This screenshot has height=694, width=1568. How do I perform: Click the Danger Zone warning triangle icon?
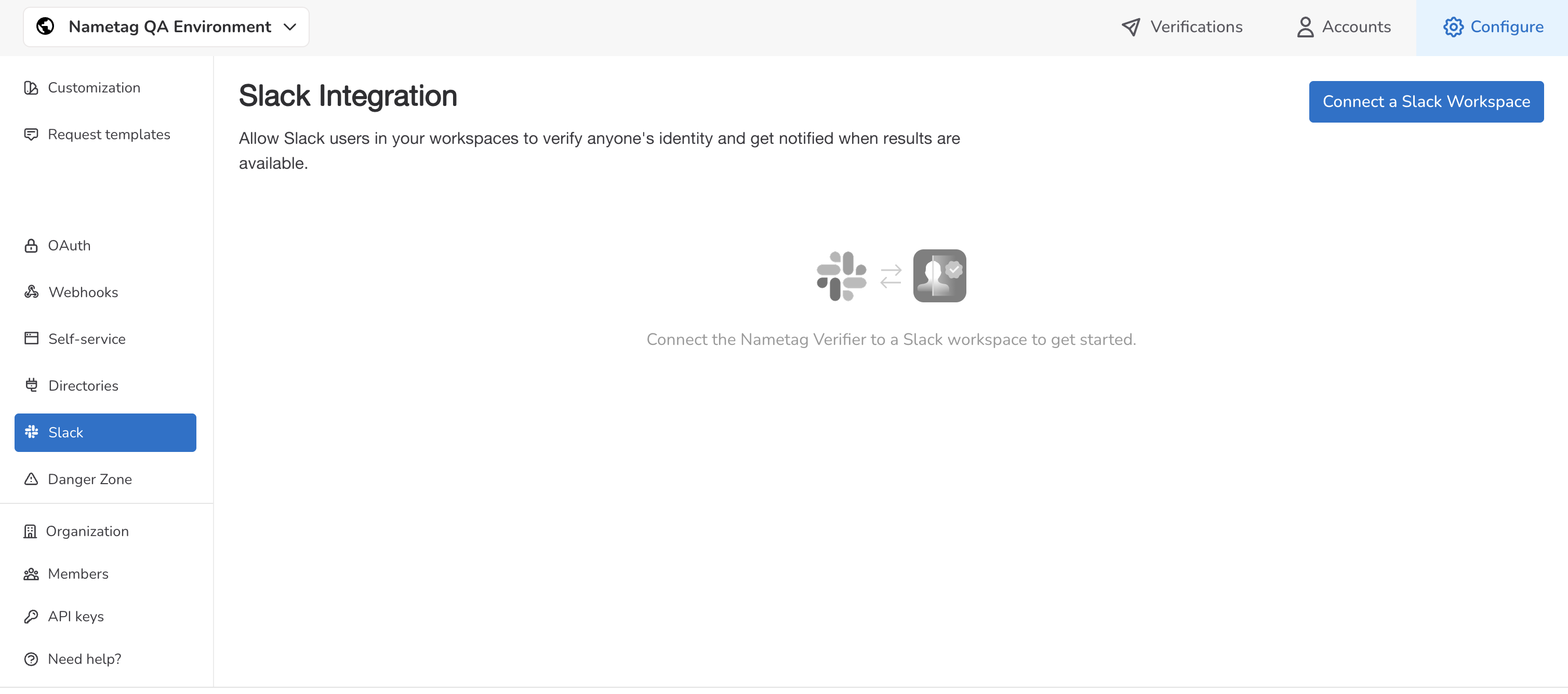tap(31, 479)
